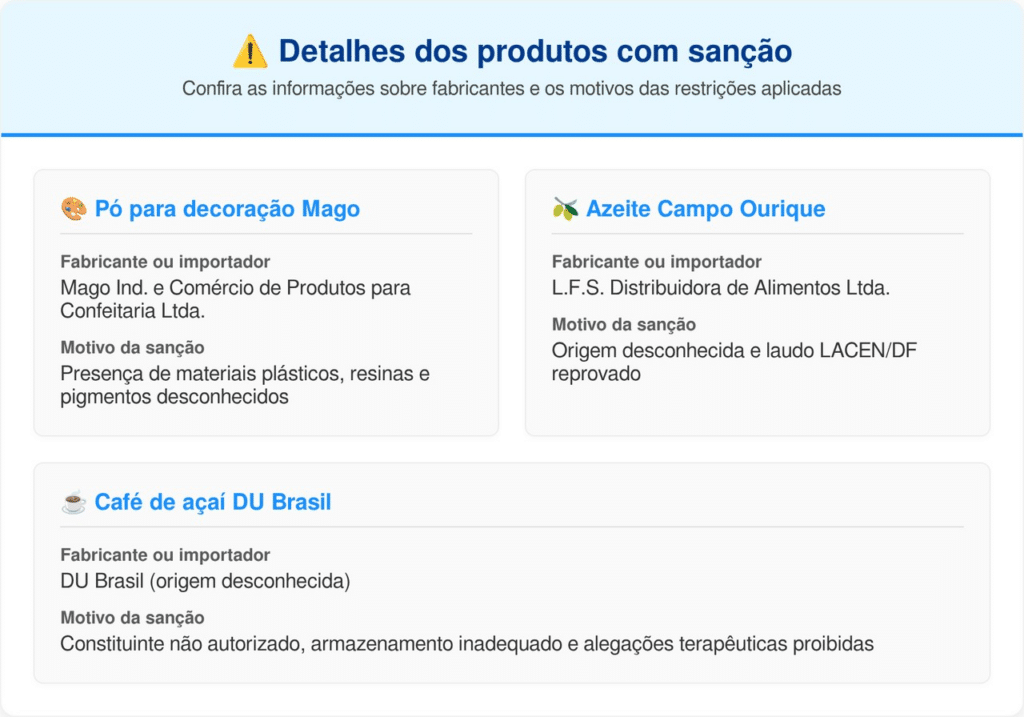
Task: Click 'Motivo da sanção' label in Mago card
Action: (132, 348)
